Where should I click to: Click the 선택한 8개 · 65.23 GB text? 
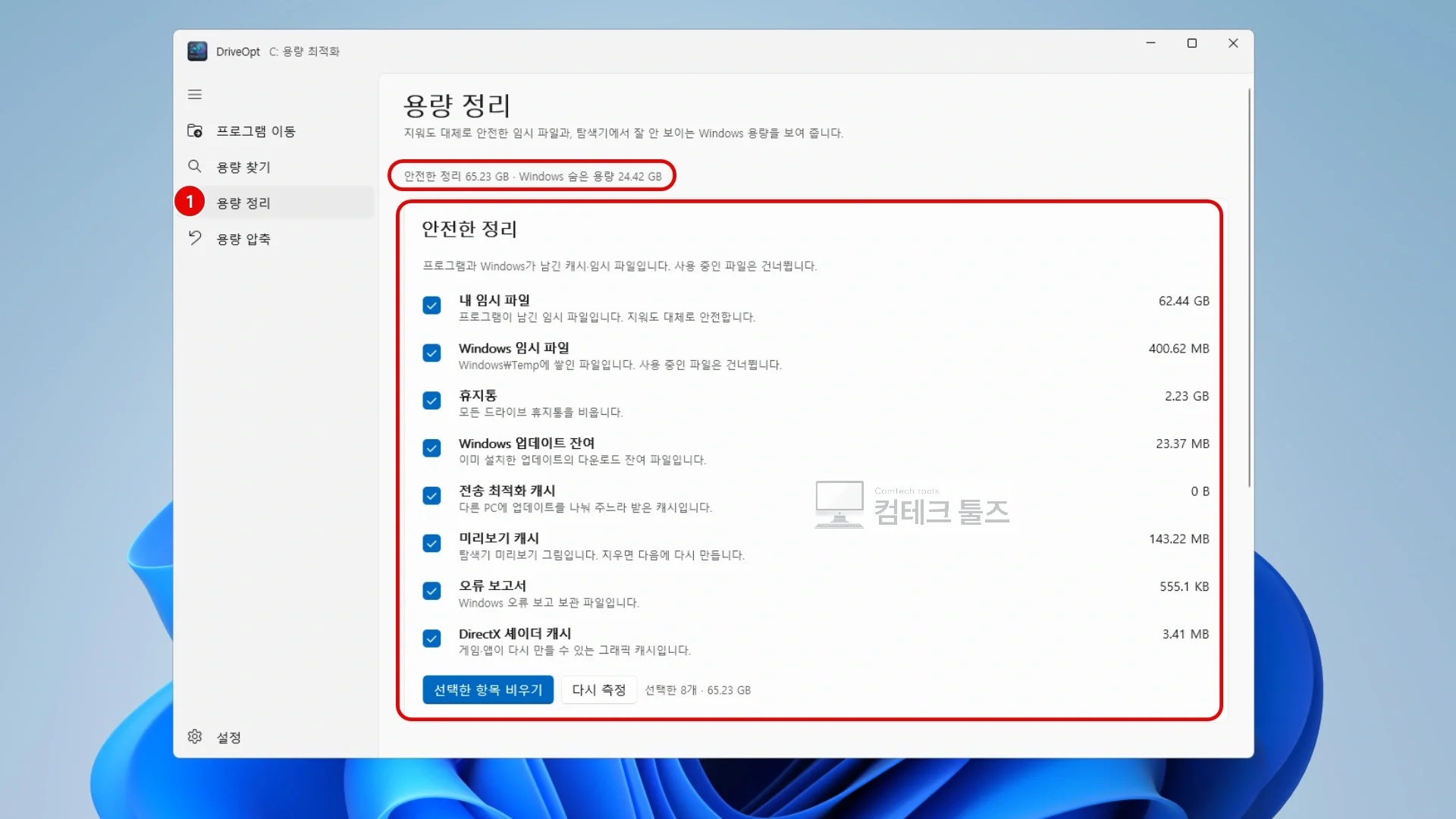tap(698, 690)
